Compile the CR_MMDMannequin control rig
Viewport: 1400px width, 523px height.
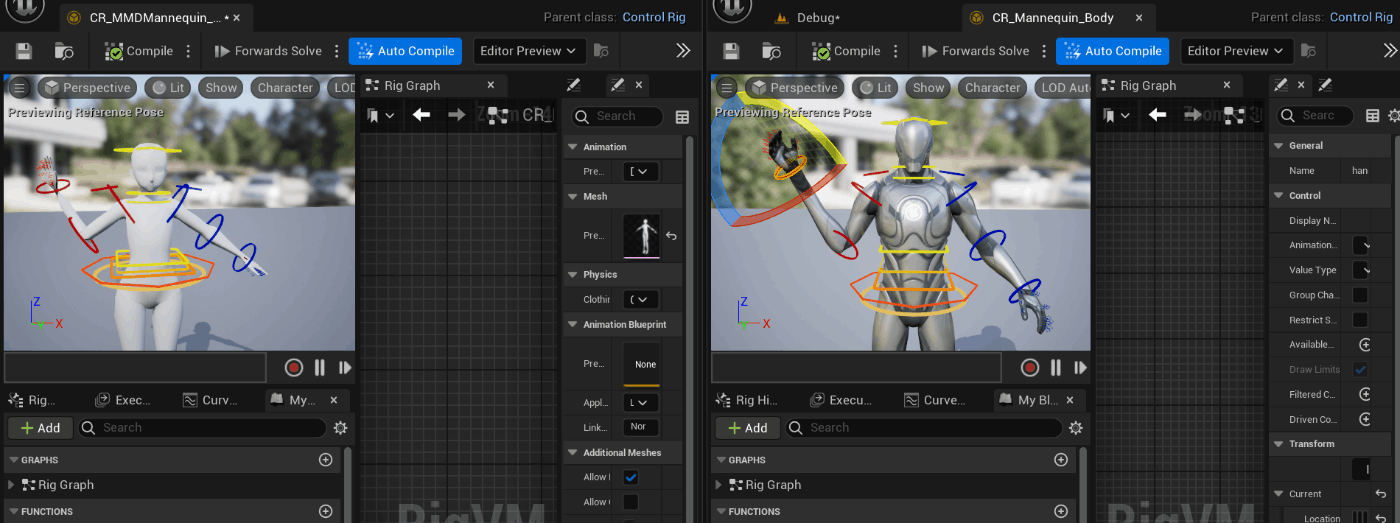click(139, 51)
